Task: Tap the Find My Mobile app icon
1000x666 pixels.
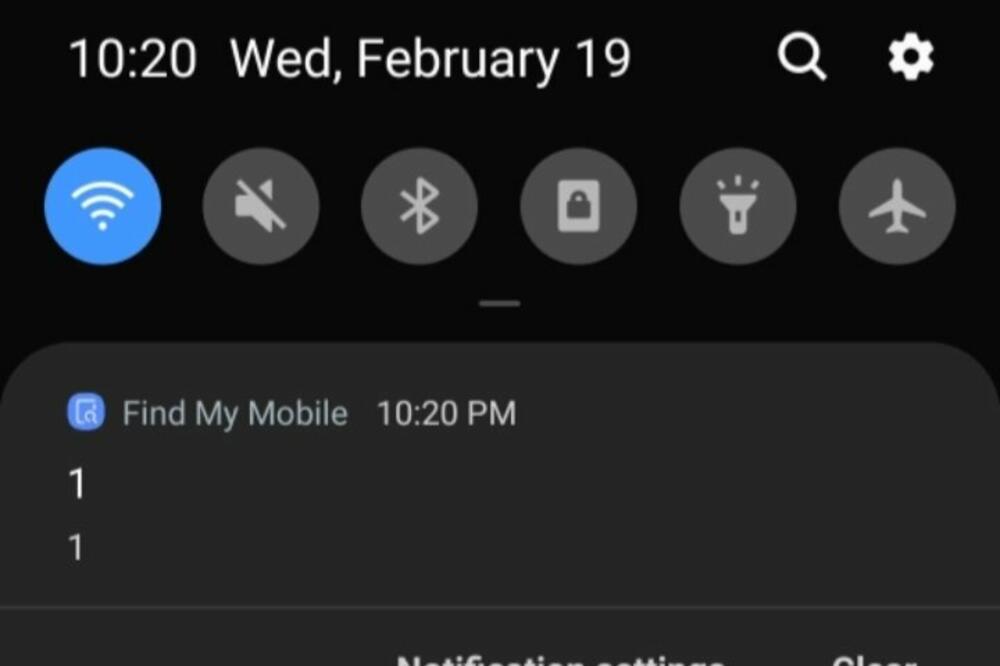Action: click(x=86, y=413)
